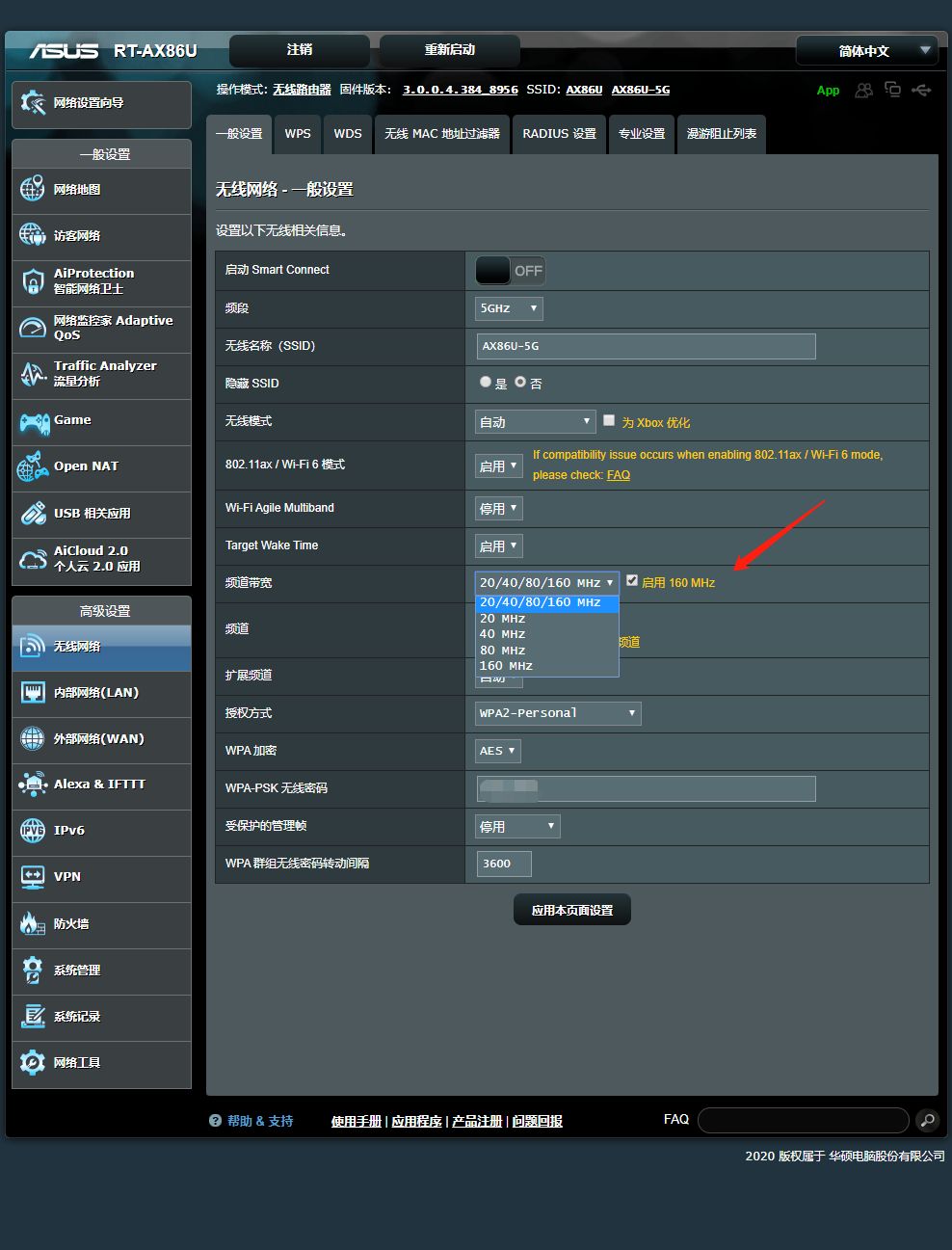The image size is (952, 1250).
Task: Click the 重新启动 reboot button
Action: coord(450,50)
